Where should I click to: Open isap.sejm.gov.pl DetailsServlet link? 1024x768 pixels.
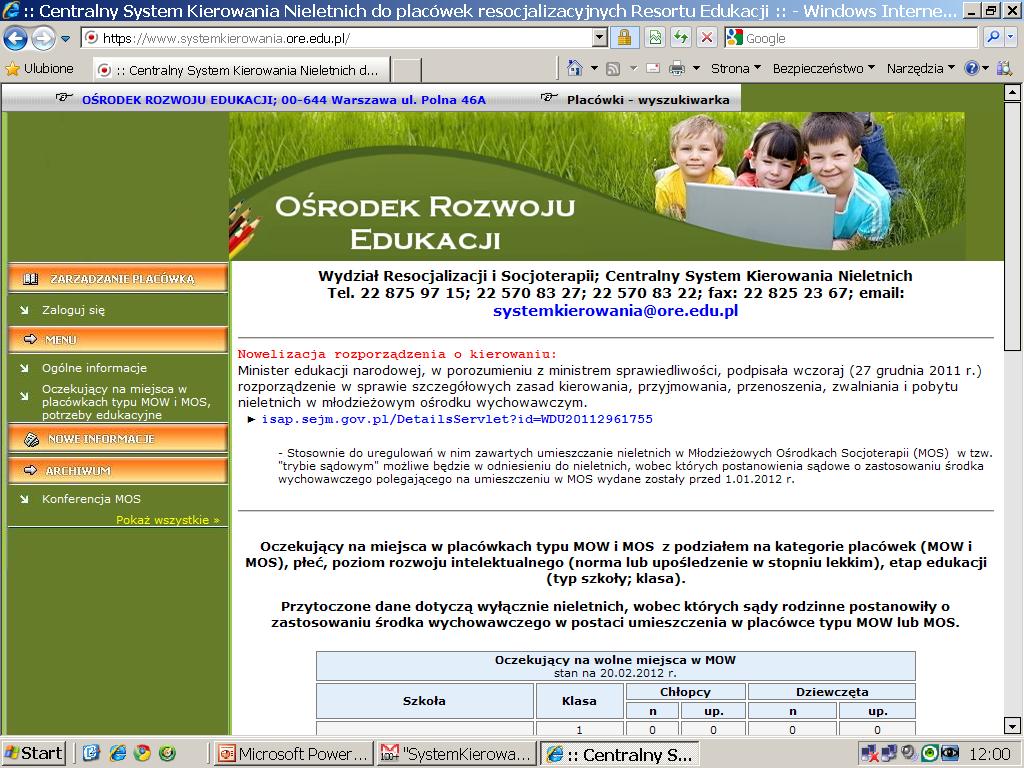coord(457,419)
